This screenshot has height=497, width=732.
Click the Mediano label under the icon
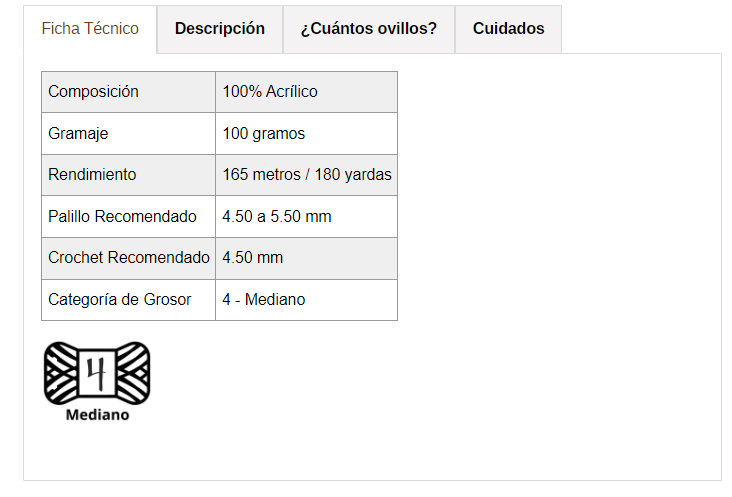pyautogui.click(x=97, y=415)
